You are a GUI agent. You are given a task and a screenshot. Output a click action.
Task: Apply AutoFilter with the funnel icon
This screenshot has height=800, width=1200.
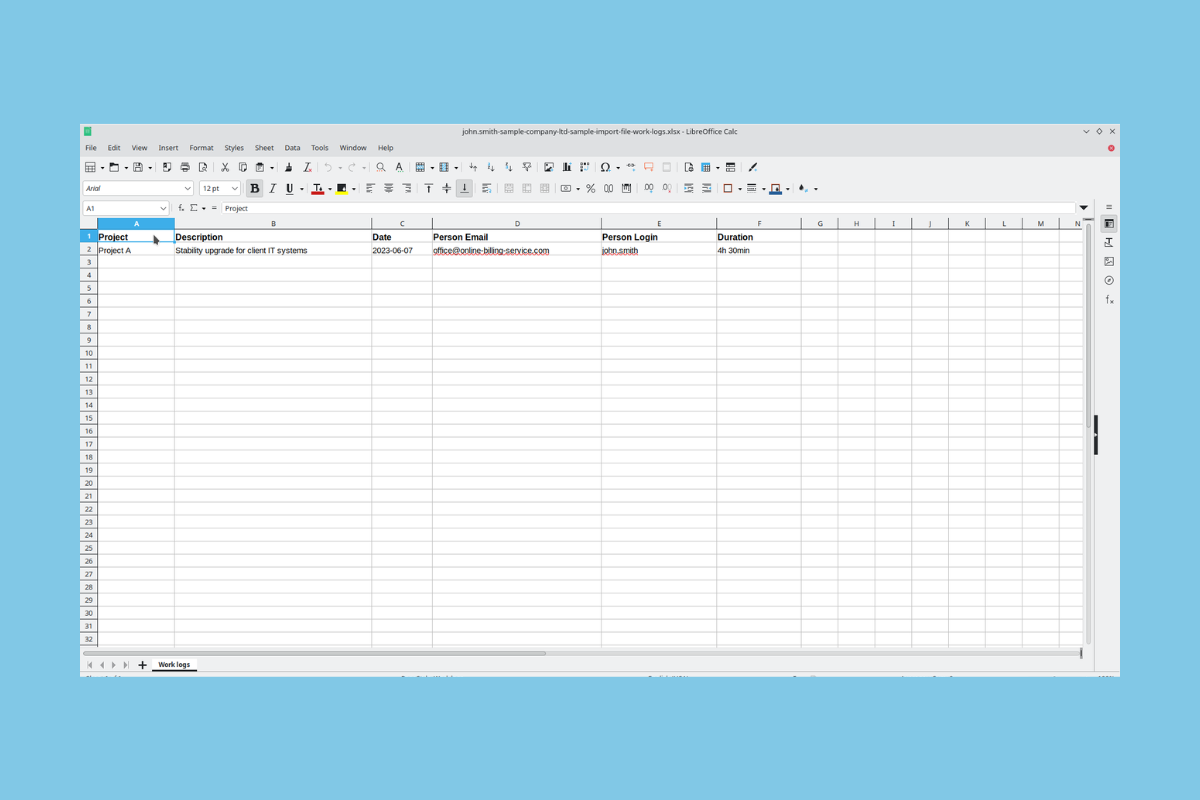(527, 167)
